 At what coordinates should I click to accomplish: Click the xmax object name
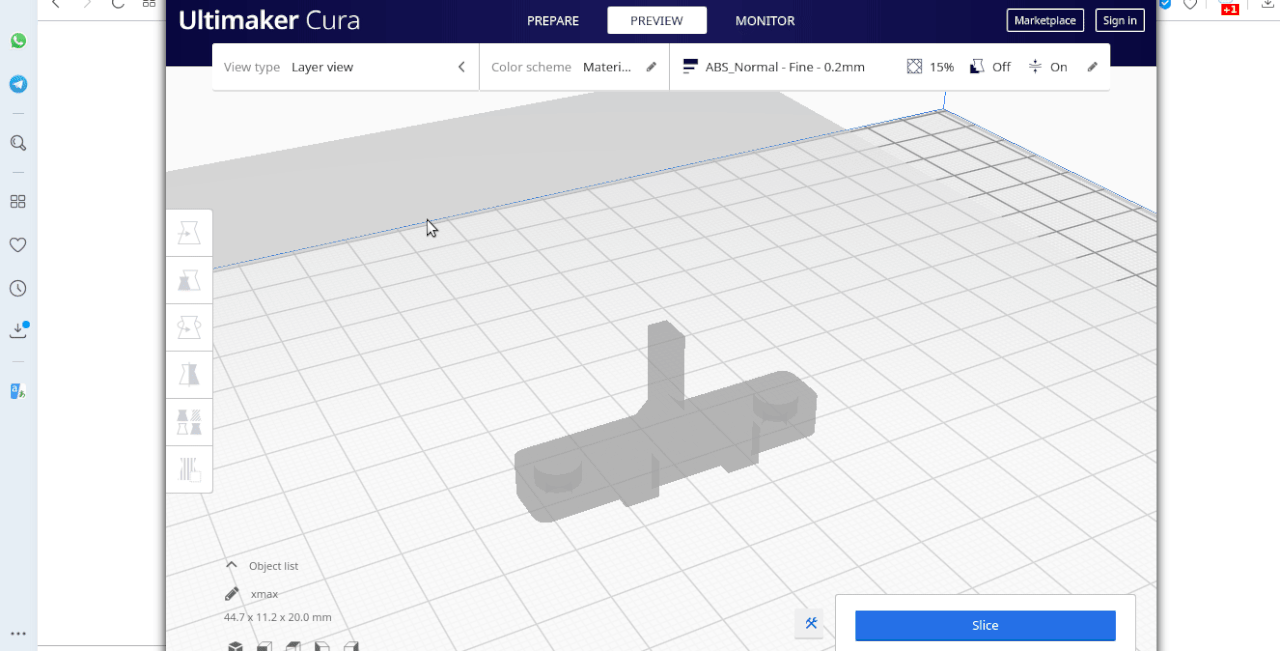(x=264, y=594)
